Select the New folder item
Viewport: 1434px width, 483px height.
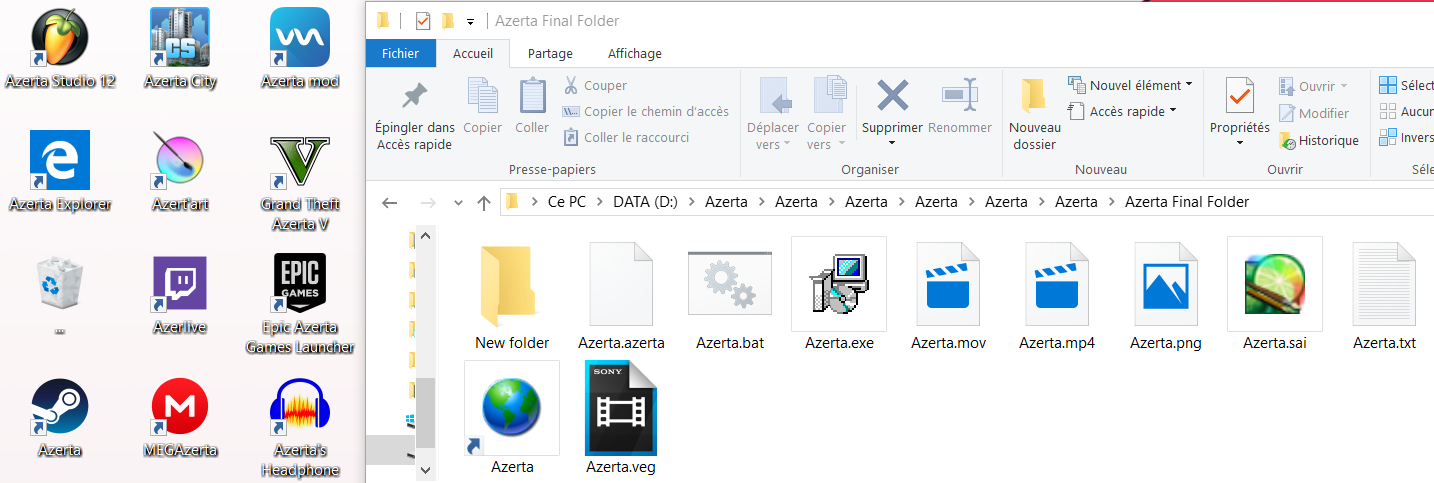[512, 295]
